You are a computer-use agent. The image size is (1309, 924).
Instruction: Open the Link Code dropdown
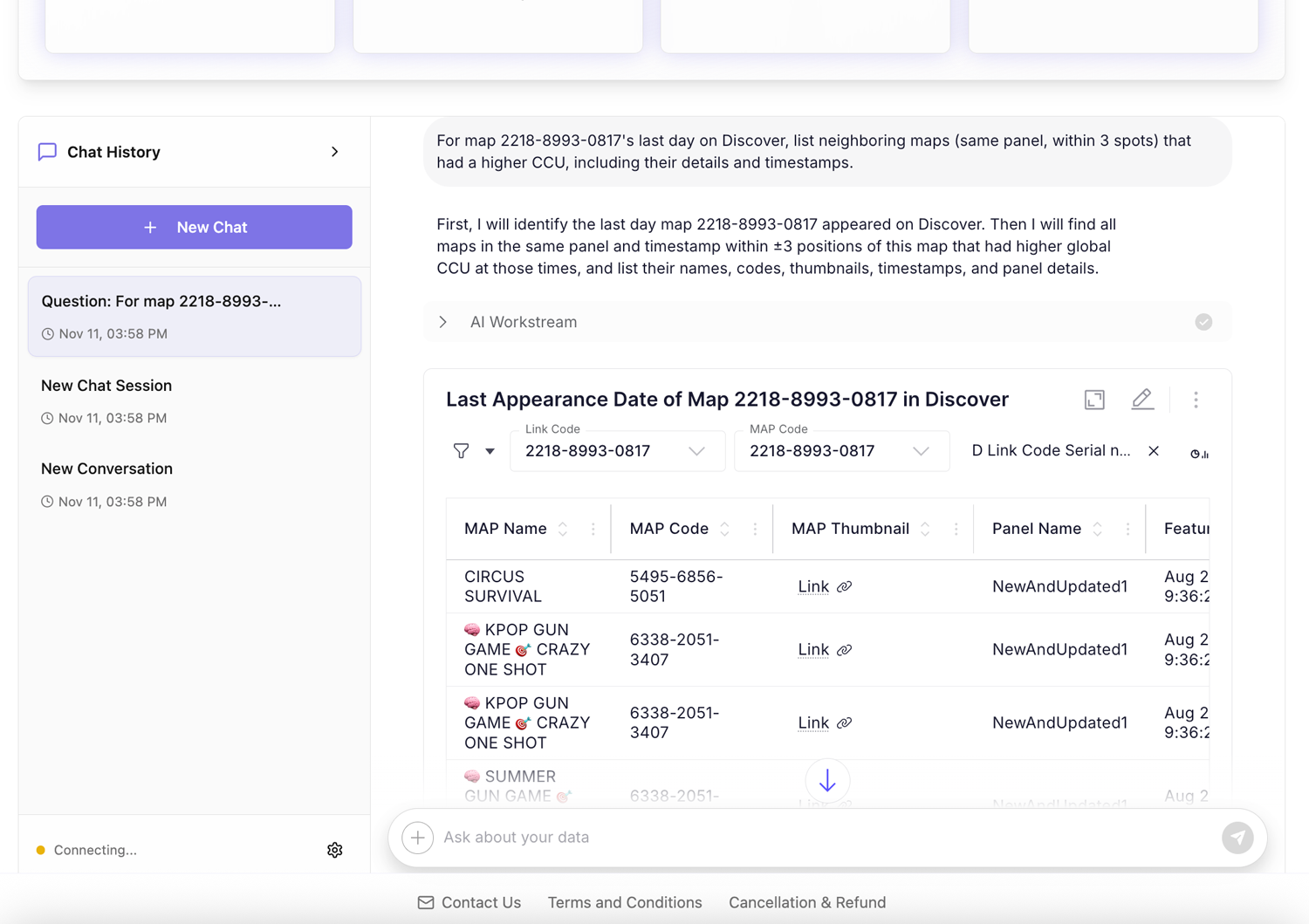[617, 451]
